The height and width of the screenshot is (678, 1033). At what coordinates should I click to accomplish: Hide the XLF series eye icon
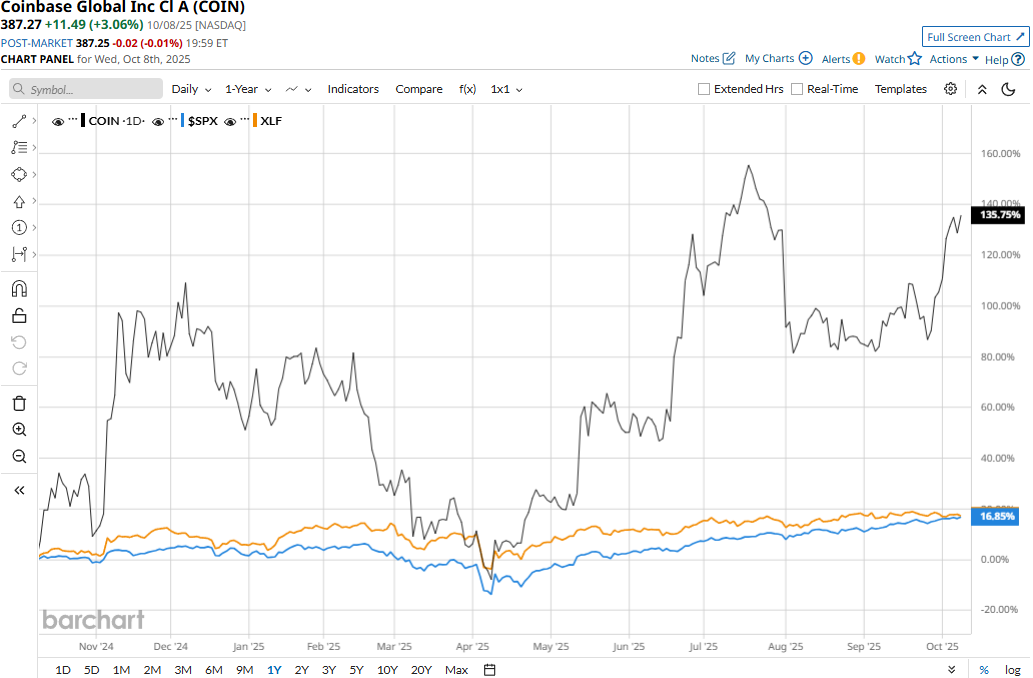(x=230, y=121)
